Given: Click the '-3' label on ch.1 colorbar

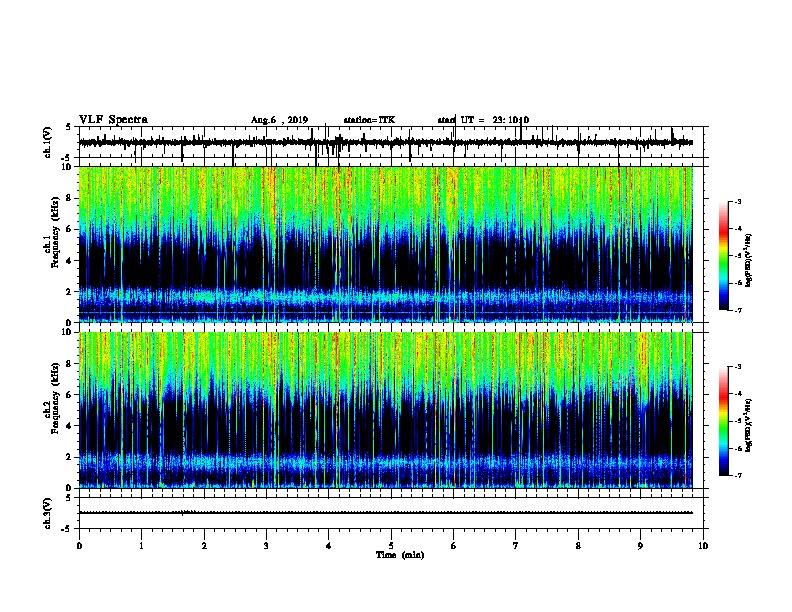Looking at the screenshot, I should [738, 201].
